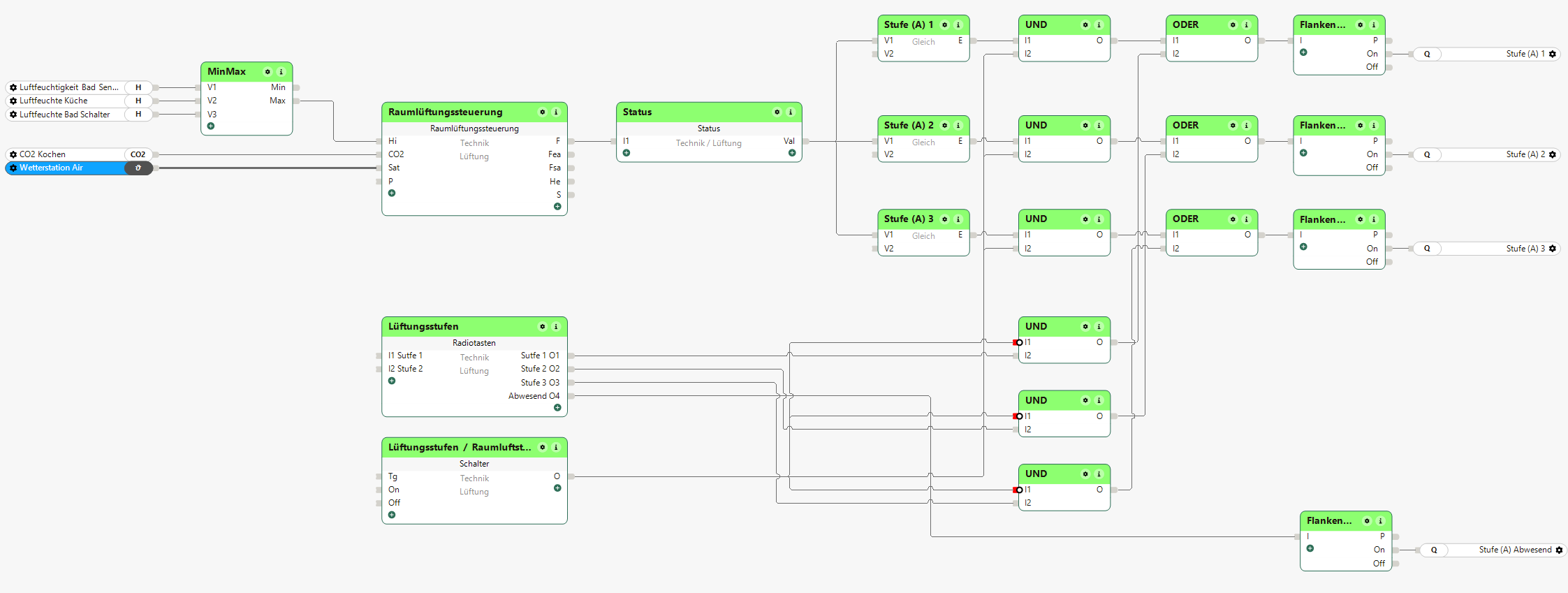Click gear icon on Stufe (A) Abwesend output
Screen dimensions: 1568x593
pyautogui.click(x=1559, y=550)
